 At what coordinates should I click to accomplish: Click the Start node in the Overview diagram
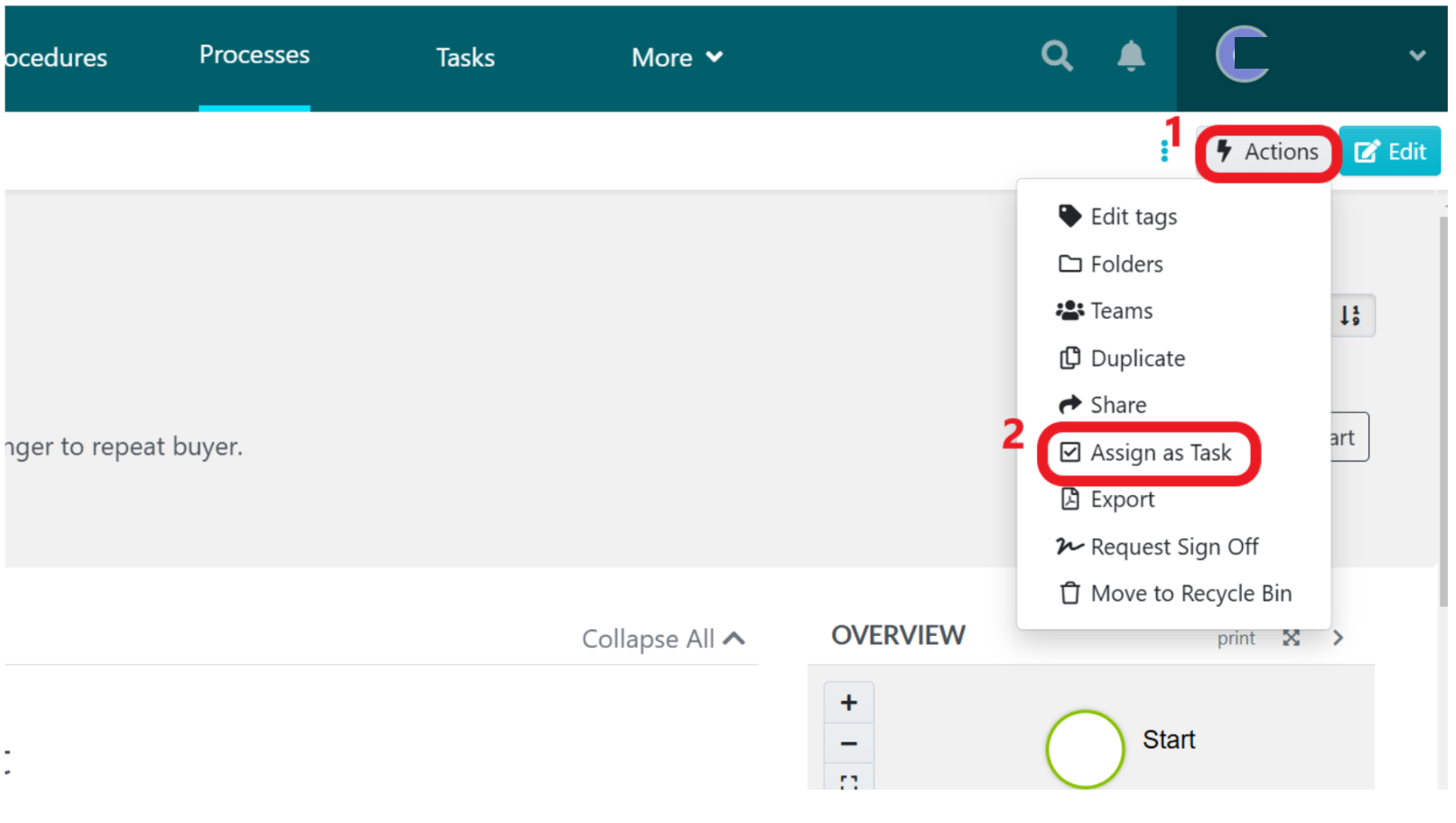point(1084,749)
